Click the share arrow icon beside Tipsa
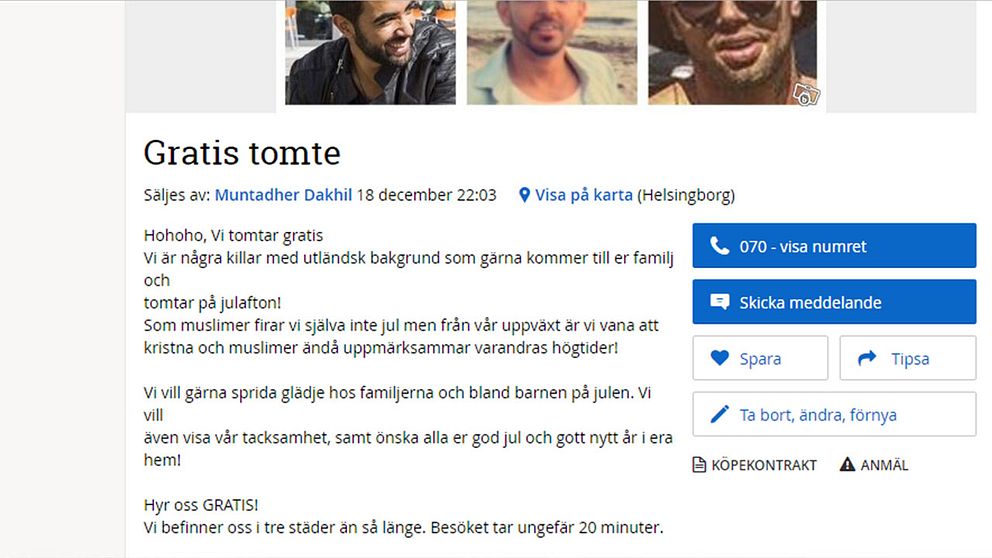 point(867,357)
